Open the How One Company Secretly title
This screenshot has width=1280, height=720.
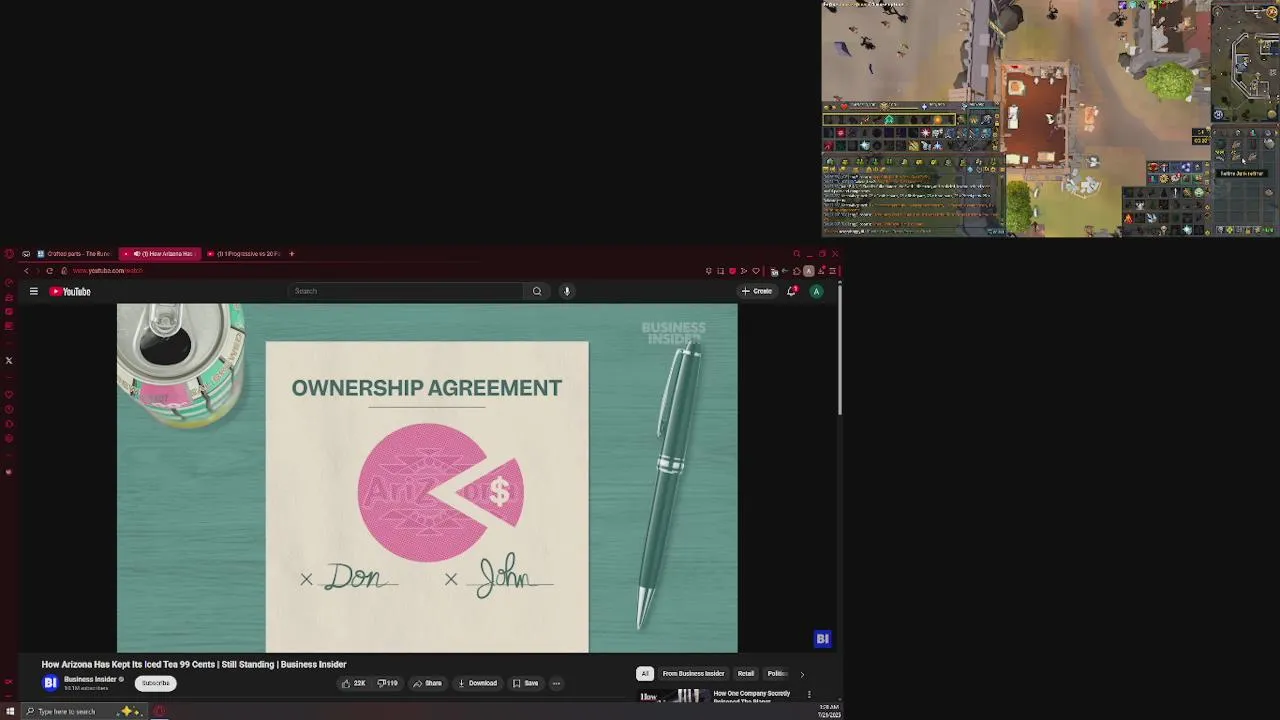pyautogui.click(x=751, y=696)
